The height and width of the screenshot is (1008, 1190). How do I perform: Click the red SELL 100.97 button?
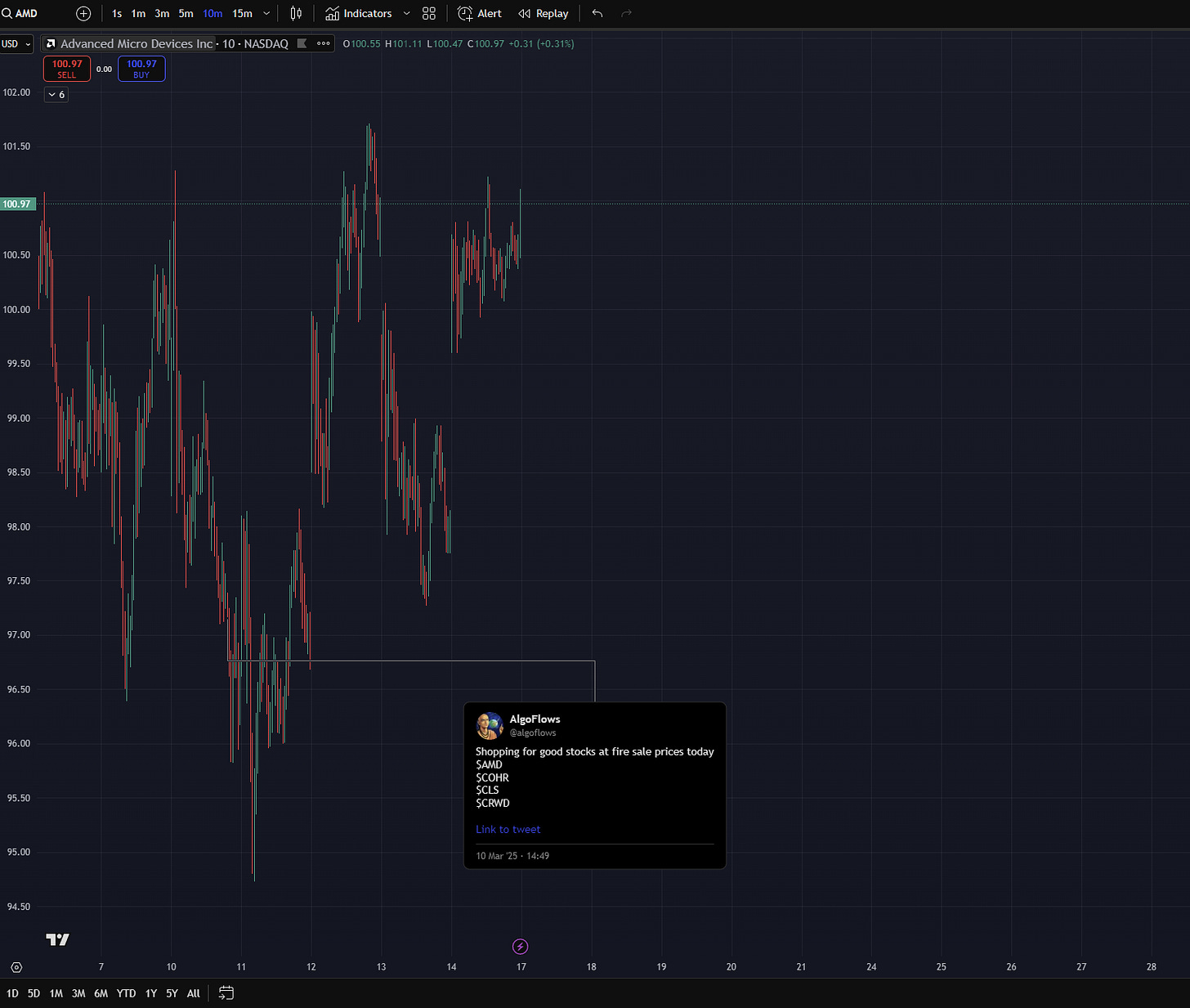(67, 69)
